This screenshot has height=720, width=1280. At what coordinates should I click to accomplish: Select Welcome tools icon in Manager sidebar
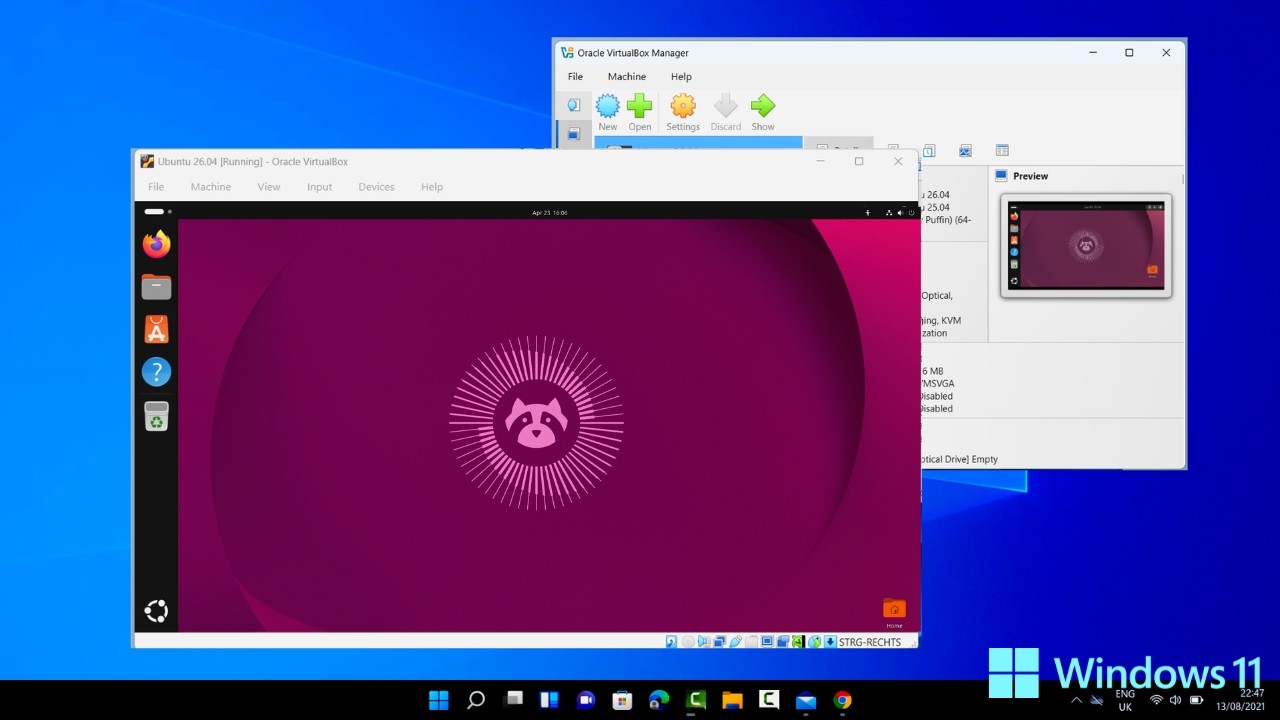click(x=574, y=105)
